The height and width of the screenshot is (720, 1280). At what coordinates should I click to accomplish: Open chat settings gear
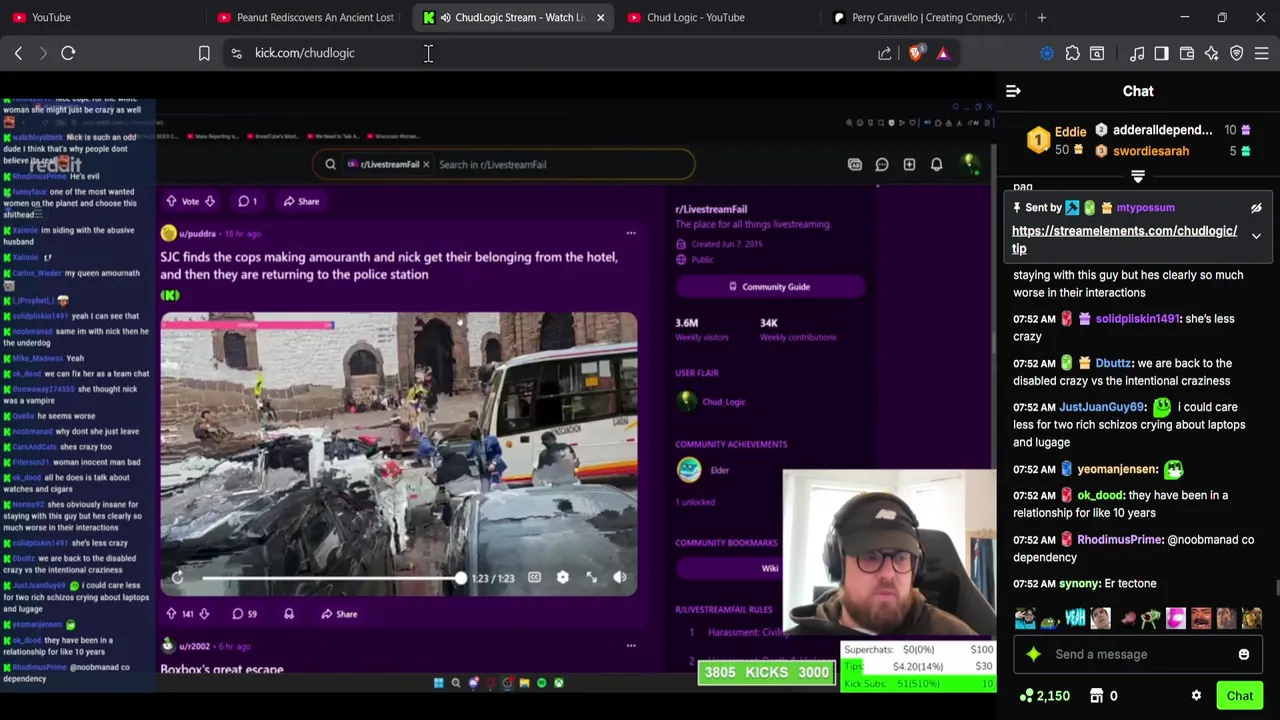[1196, 696]
